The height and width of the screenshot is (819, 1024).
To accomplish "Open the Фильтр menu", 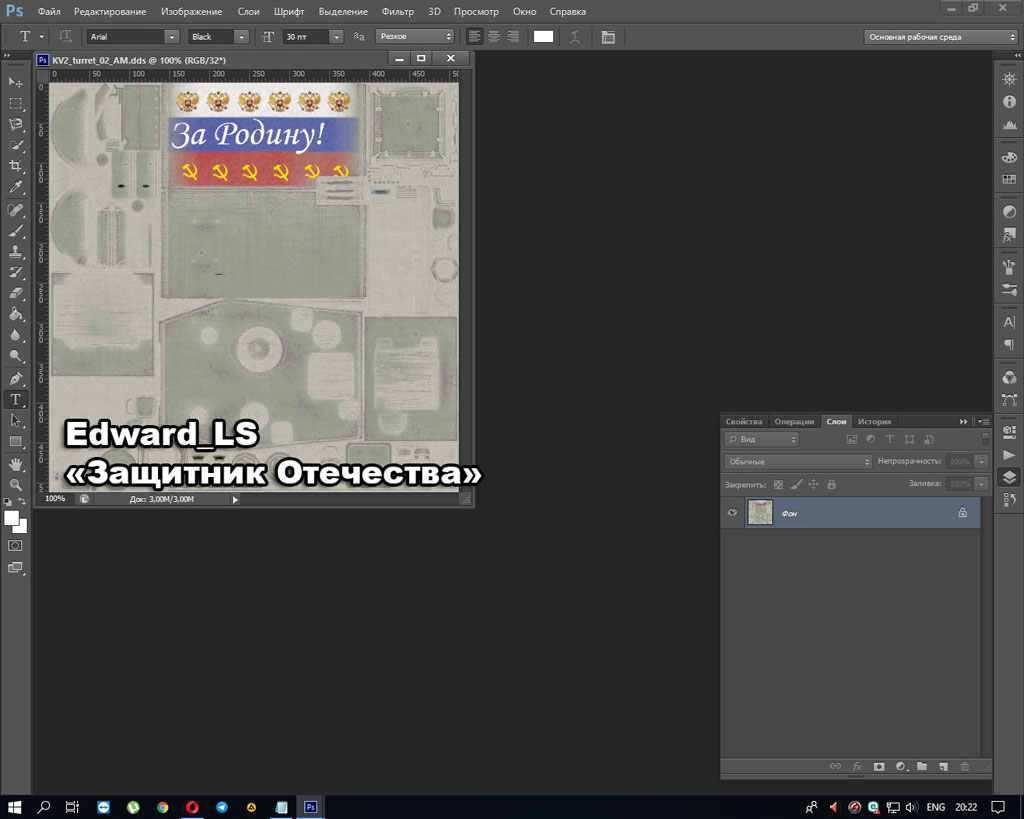I will click(397, 11).
